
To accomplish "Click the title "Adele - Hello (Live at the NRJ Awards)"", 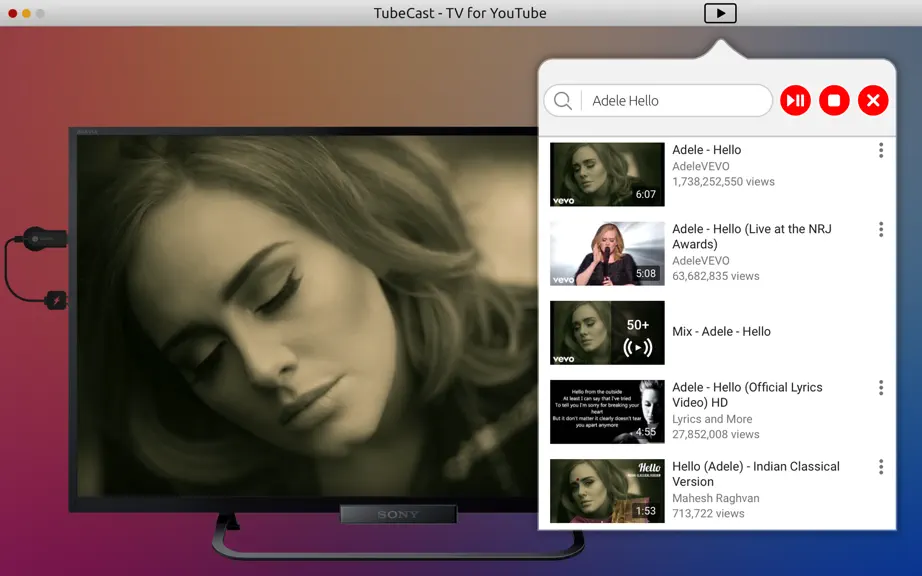I will (x=751, y=236).
